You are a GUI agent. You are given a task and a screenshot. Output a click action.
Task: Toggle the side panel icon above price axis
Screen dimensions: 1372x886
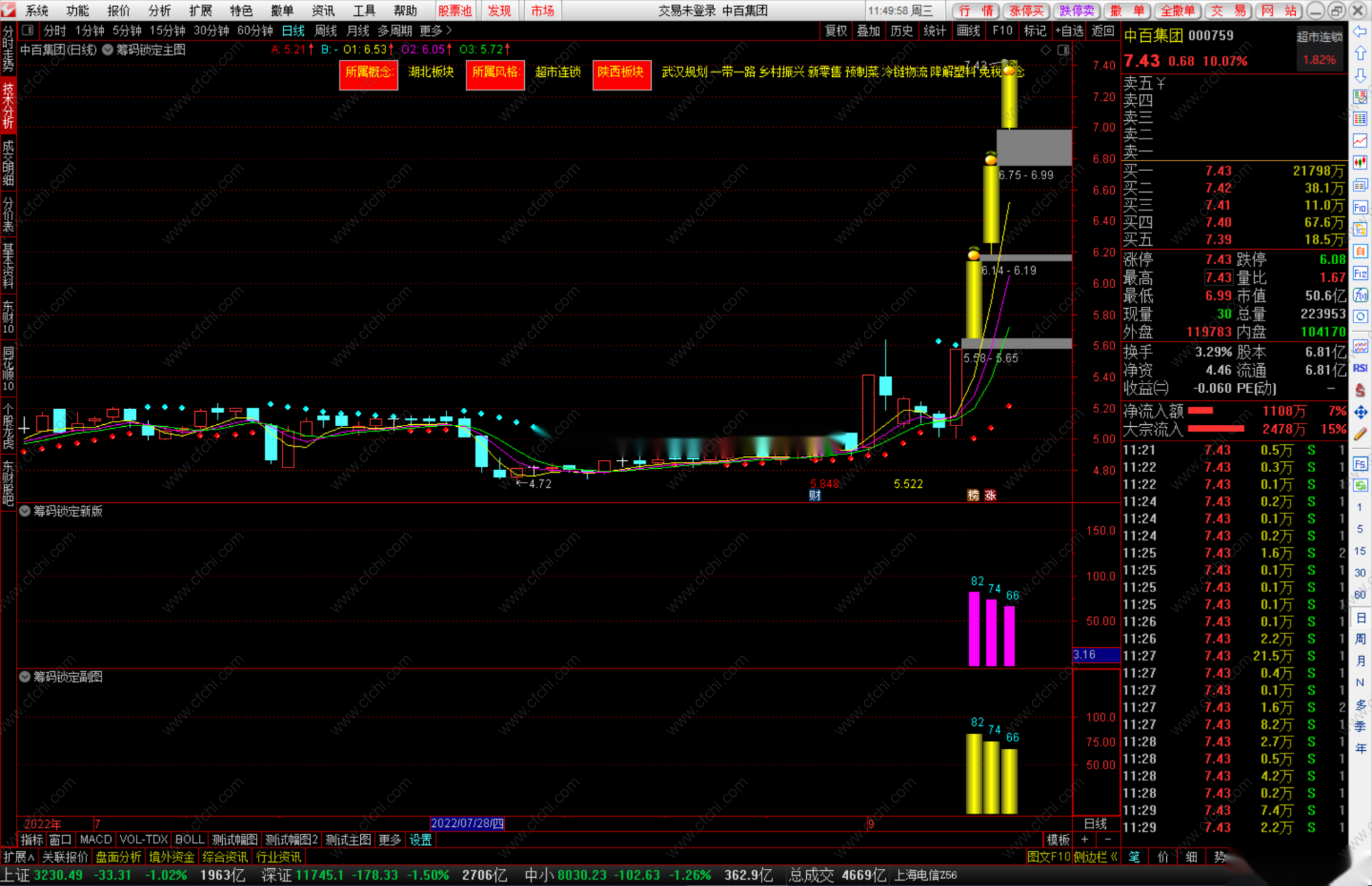1063,50
